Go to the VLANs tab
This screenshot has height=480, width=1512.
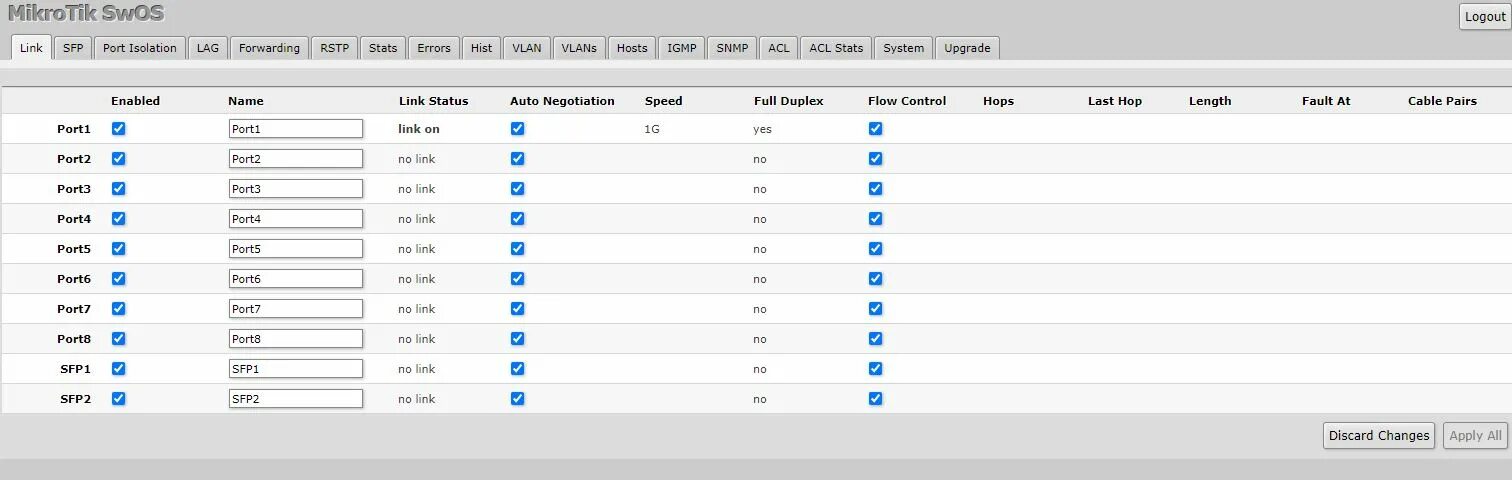coord(579,48)
